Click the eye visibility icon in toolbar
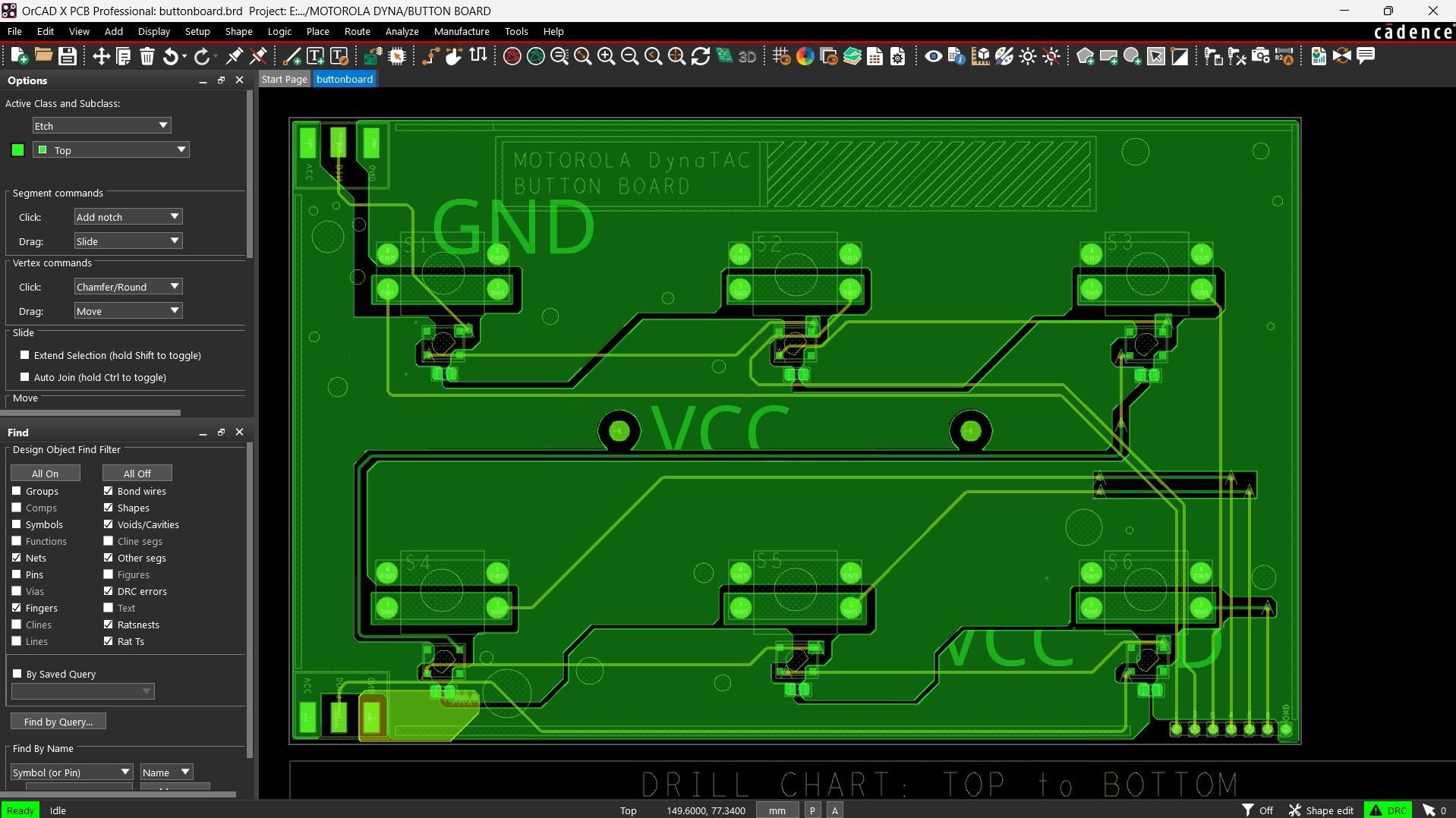The image size is (1456, 818). 933,56
